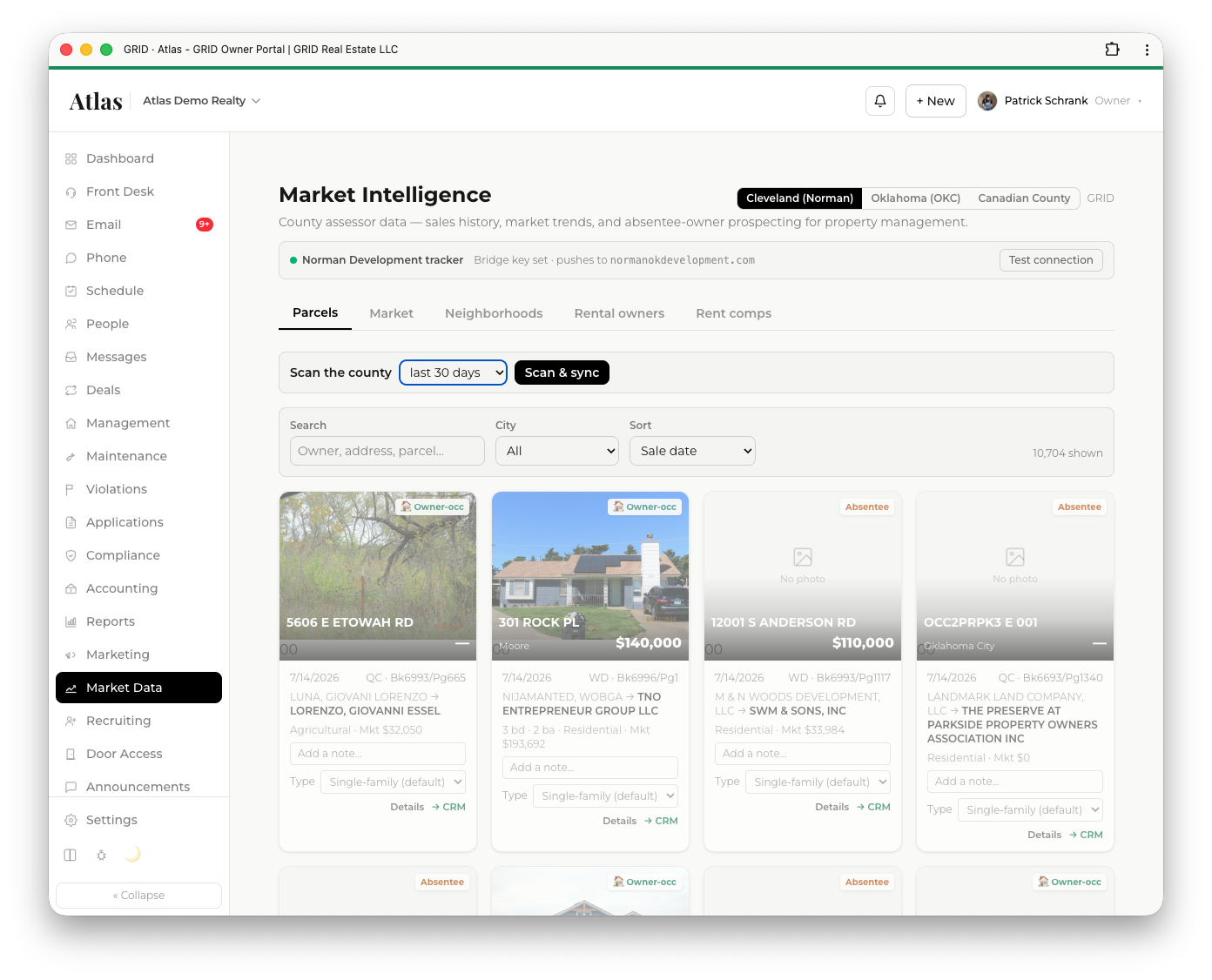
Task: Send OCC2PRPK3 E 001 to CRM
Action: click(x=1086, y=835)
